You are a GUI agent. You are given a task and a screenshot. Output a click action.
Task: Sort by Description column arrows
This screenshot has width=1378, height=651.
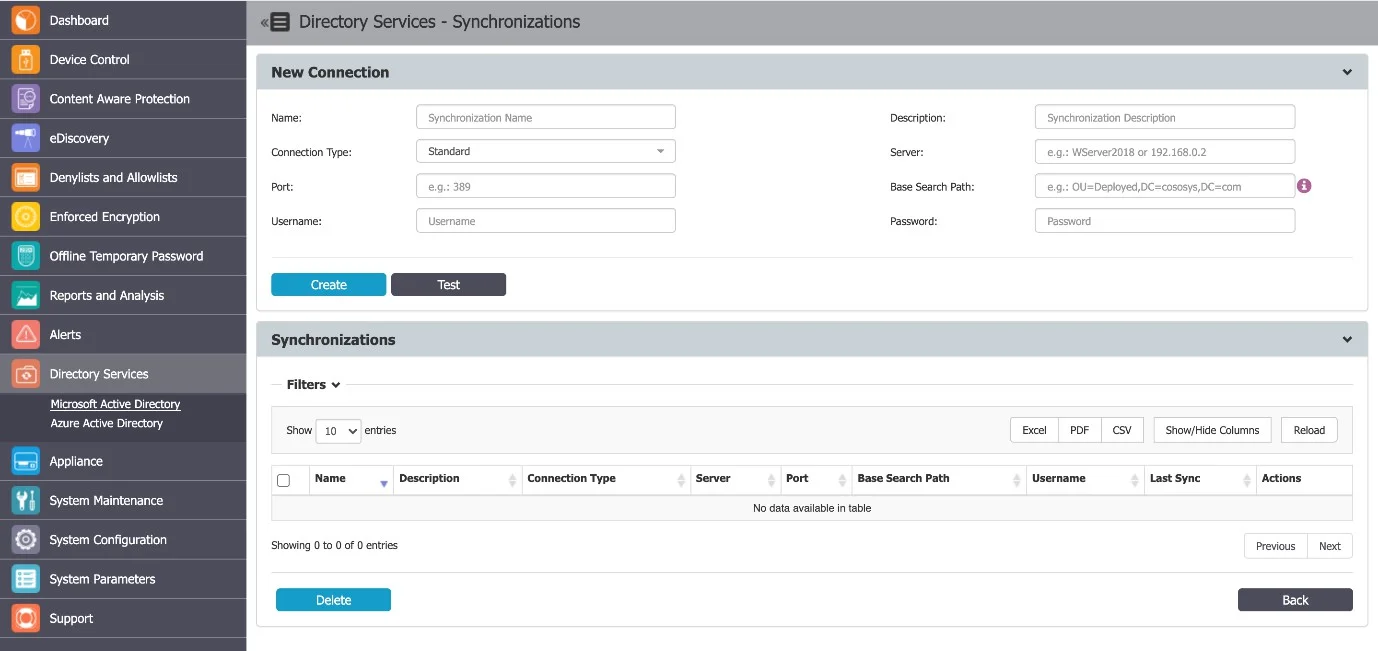click(513, 480)
